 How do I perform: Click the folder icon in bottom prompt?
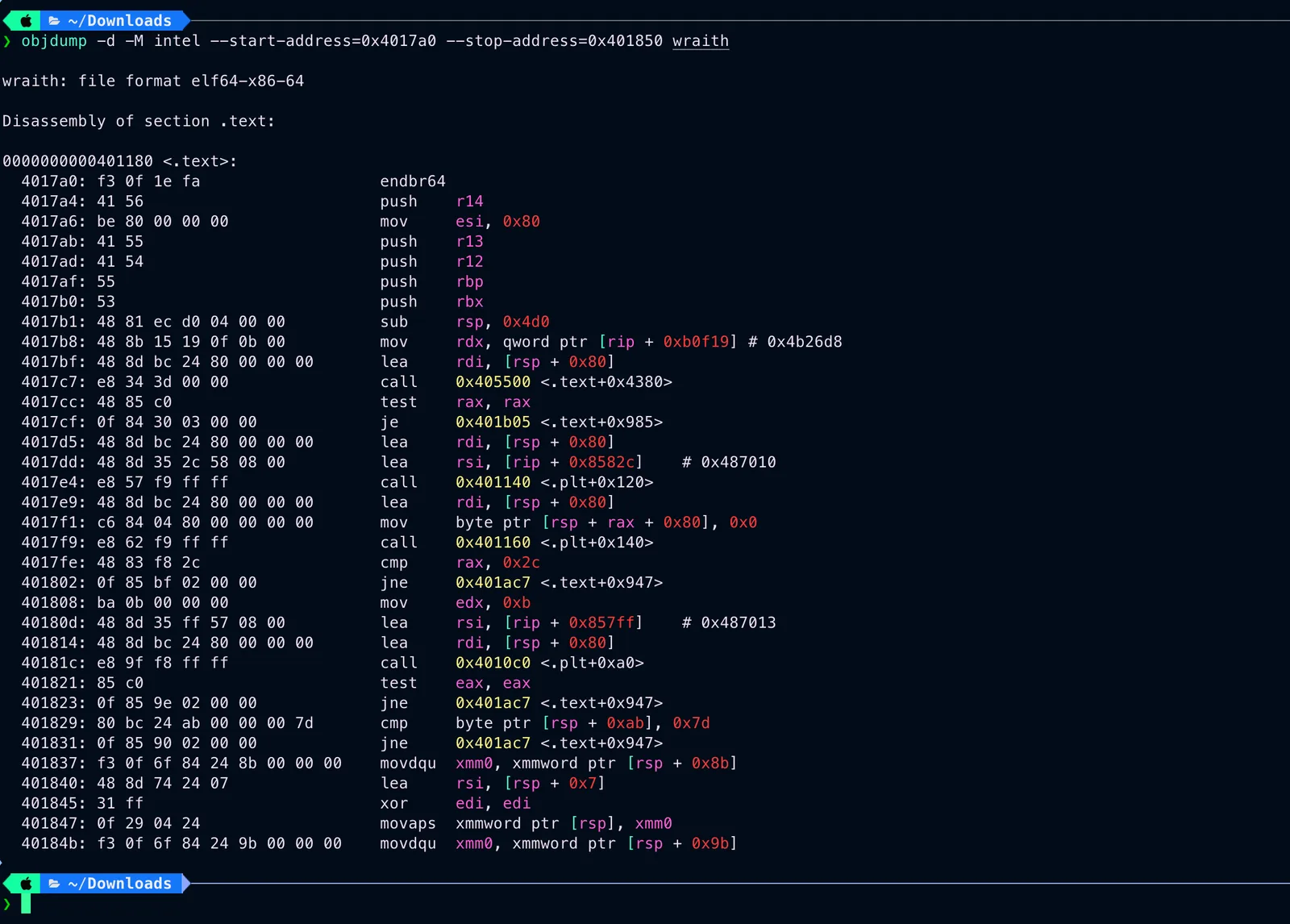coord(54,884)
